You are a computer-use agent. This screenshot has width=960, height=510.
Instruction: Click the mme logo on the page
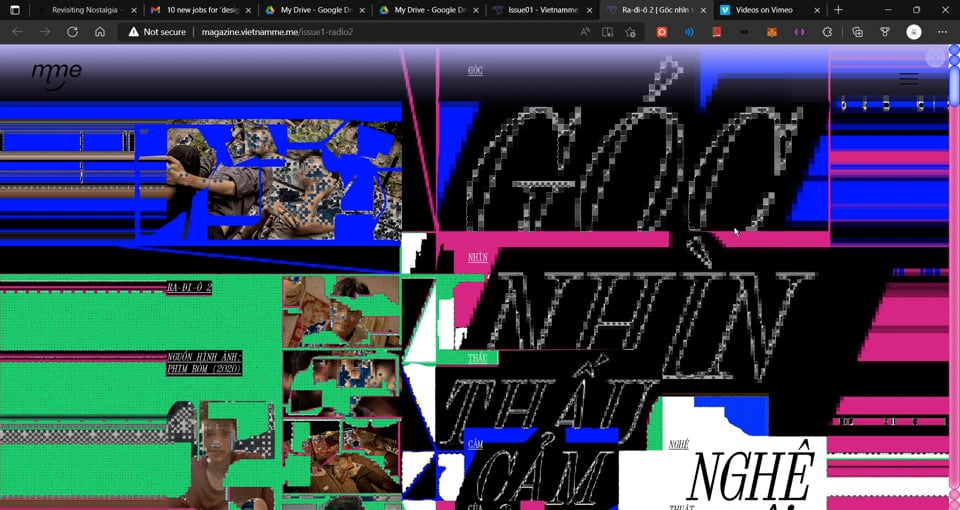point(56,75)
